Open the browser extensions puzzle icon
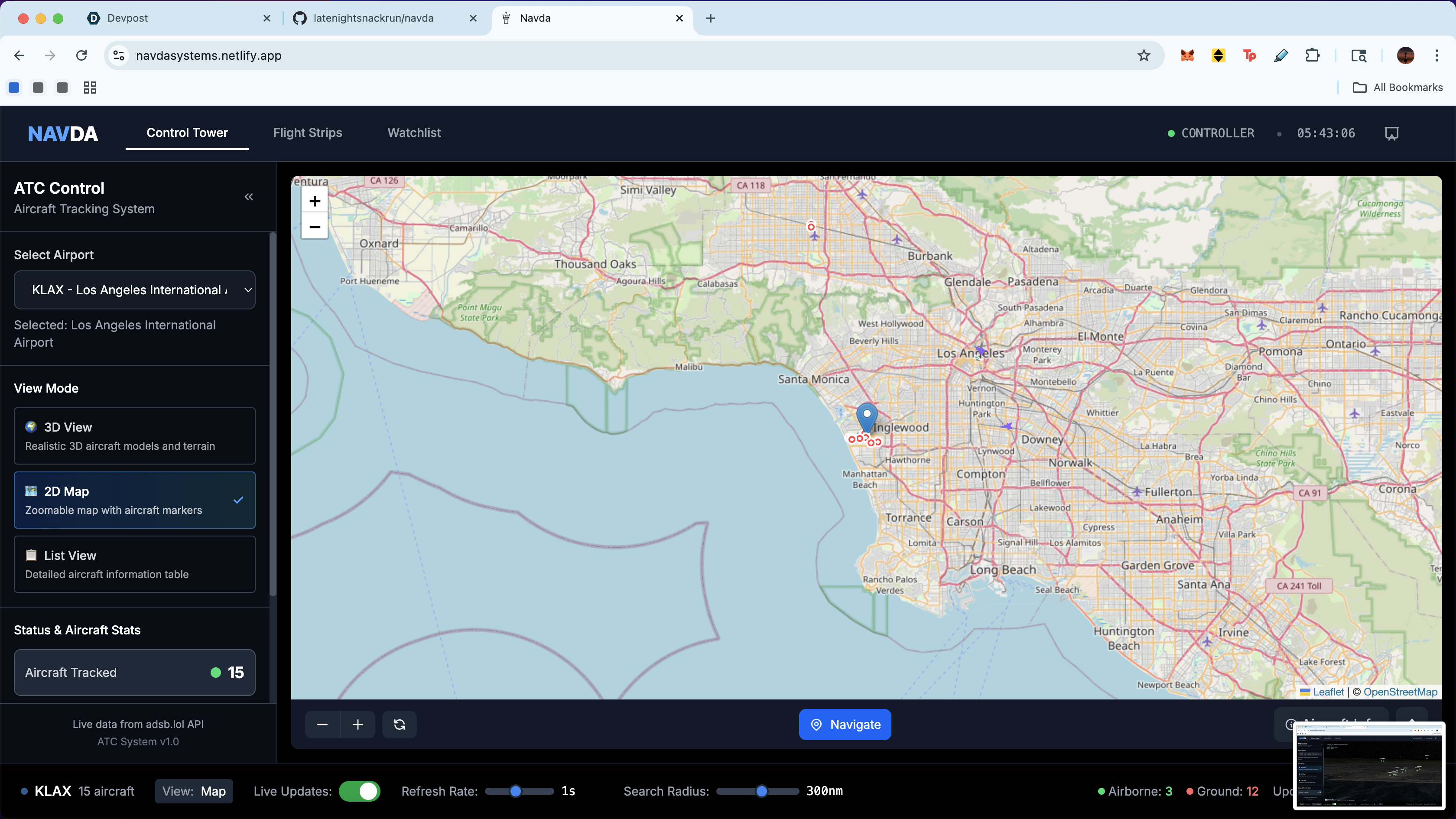 pyautogui.click(x=1313, y=55)
